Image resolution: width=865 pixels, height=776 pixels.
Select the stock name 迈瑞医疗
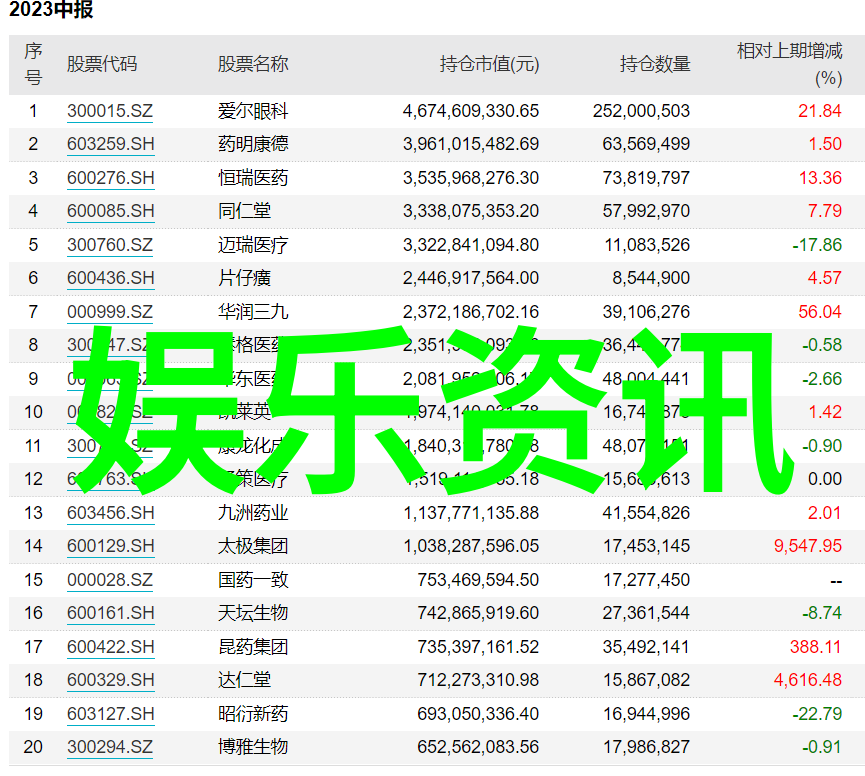[253, 245]
